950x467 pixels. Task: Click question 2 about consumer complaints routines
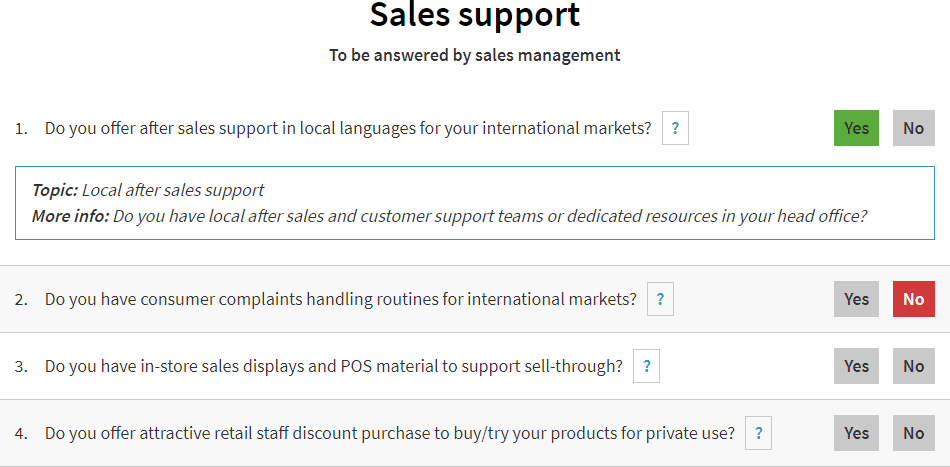click(x=340, y=299)
